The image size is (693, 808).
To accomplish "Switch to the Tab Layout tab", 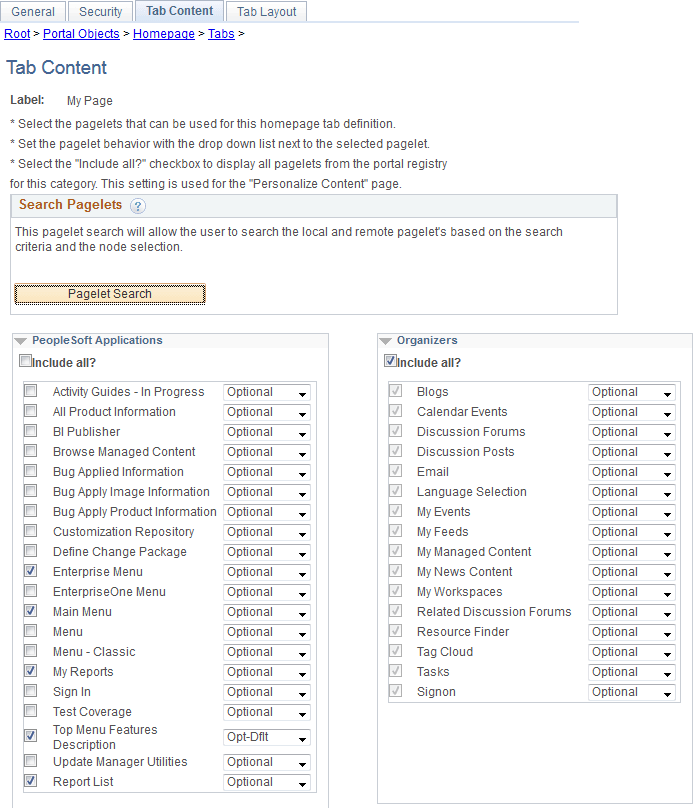I will (x=266, y=11).
